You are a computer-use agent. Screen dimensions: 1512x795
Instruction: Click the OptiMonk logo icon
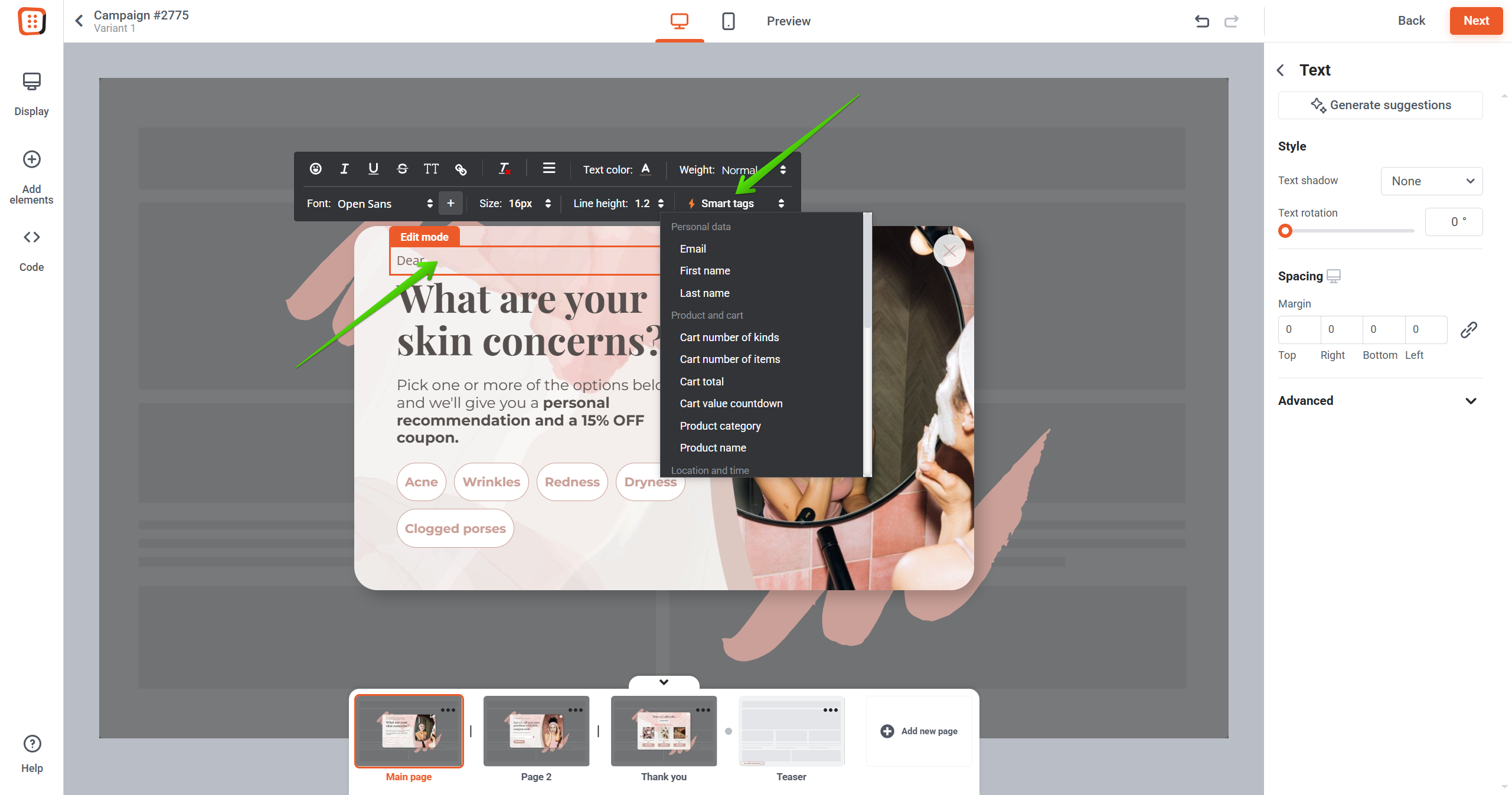32,21
